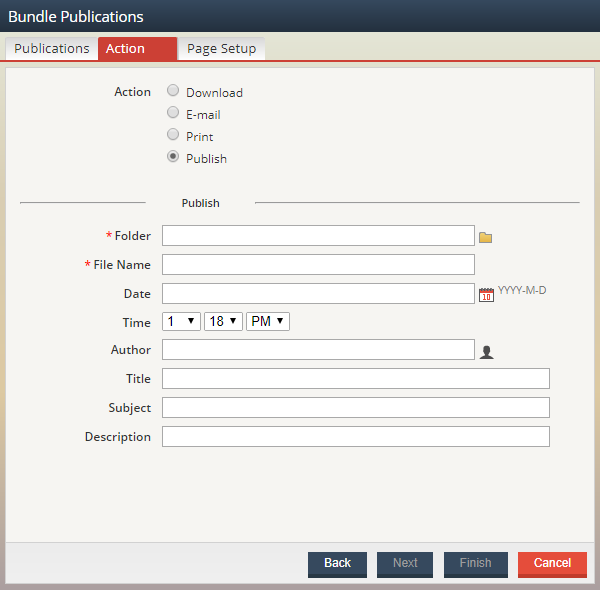Viewport: 600px width, 590px height.
Task: Focus the Title input field
Action: [x=356, y=379]
